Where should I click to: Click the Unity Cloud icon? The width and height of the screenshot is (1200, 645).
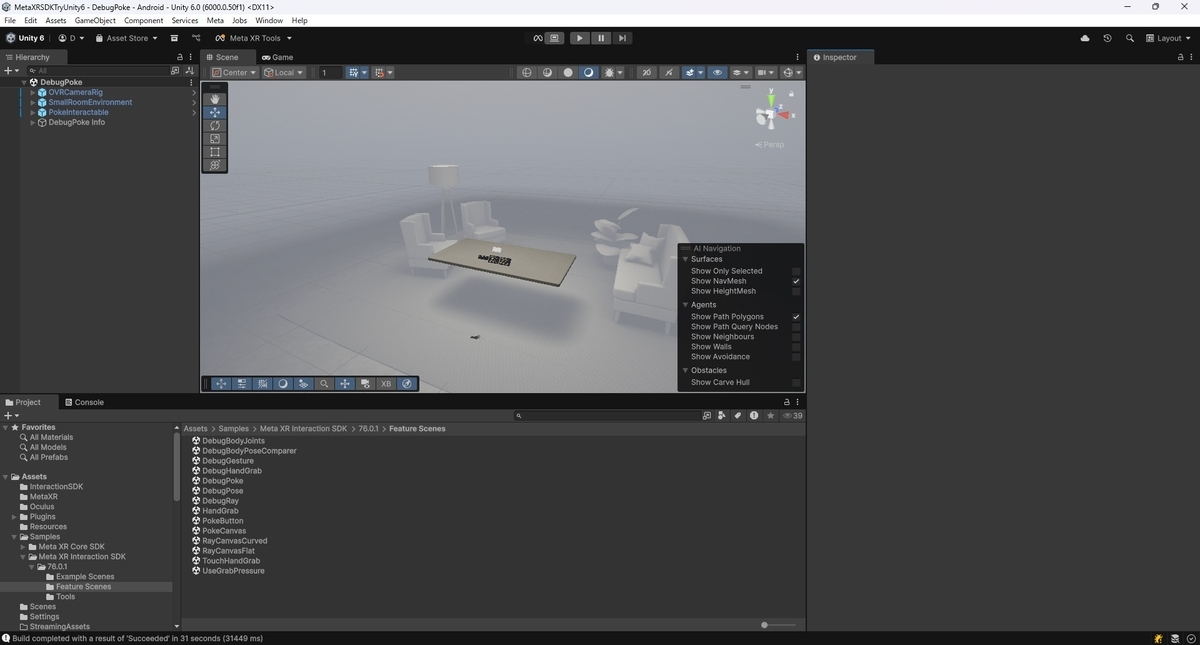click(1085, 38)
